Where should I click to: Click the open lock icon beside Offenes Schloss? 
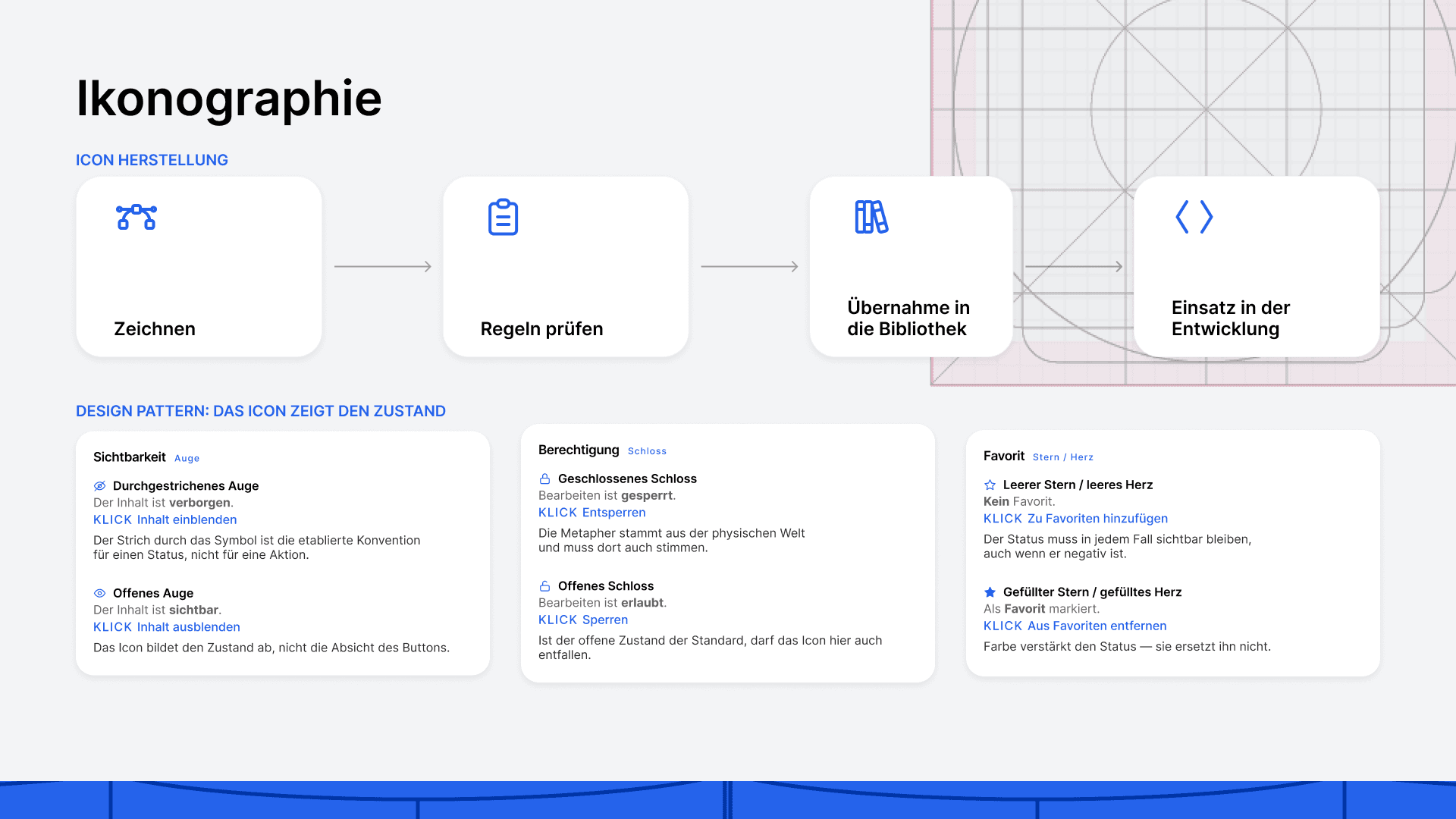coord(544,586)
